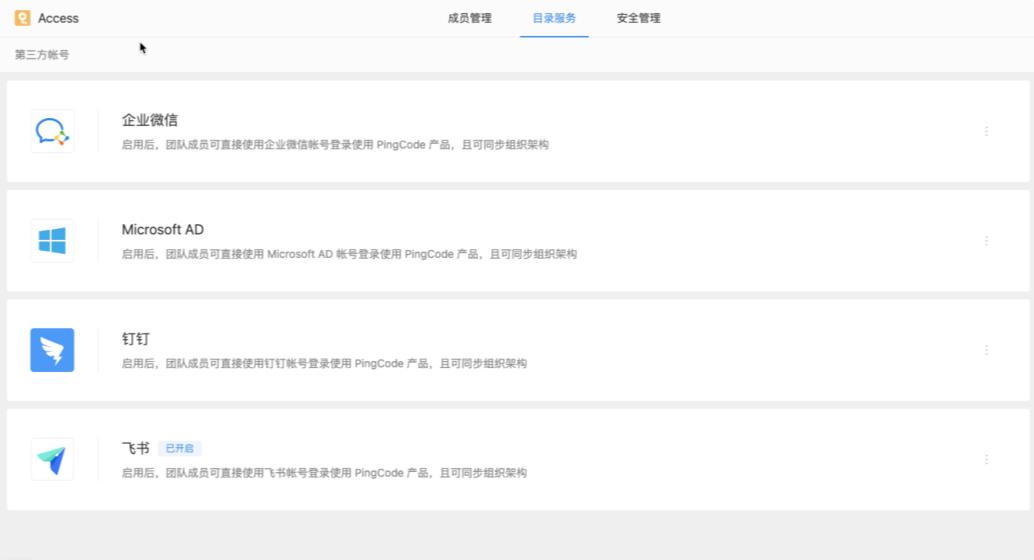This screenshot has height=560, width=1034.
Task: Open more options for 企业微信 row
Action: coord(987,131)
